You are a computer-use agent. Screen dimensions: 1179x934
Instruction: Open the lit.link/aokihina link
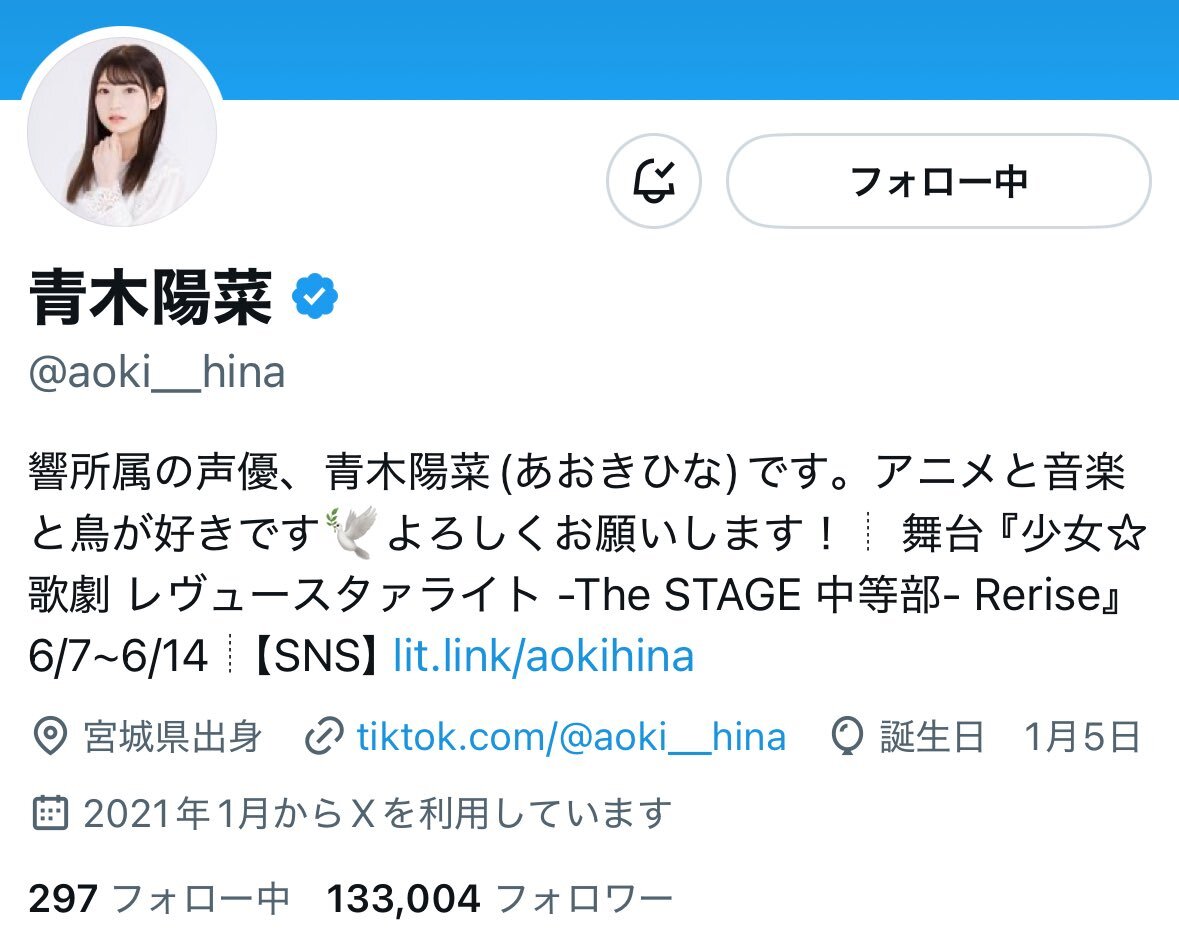point(543,655)
